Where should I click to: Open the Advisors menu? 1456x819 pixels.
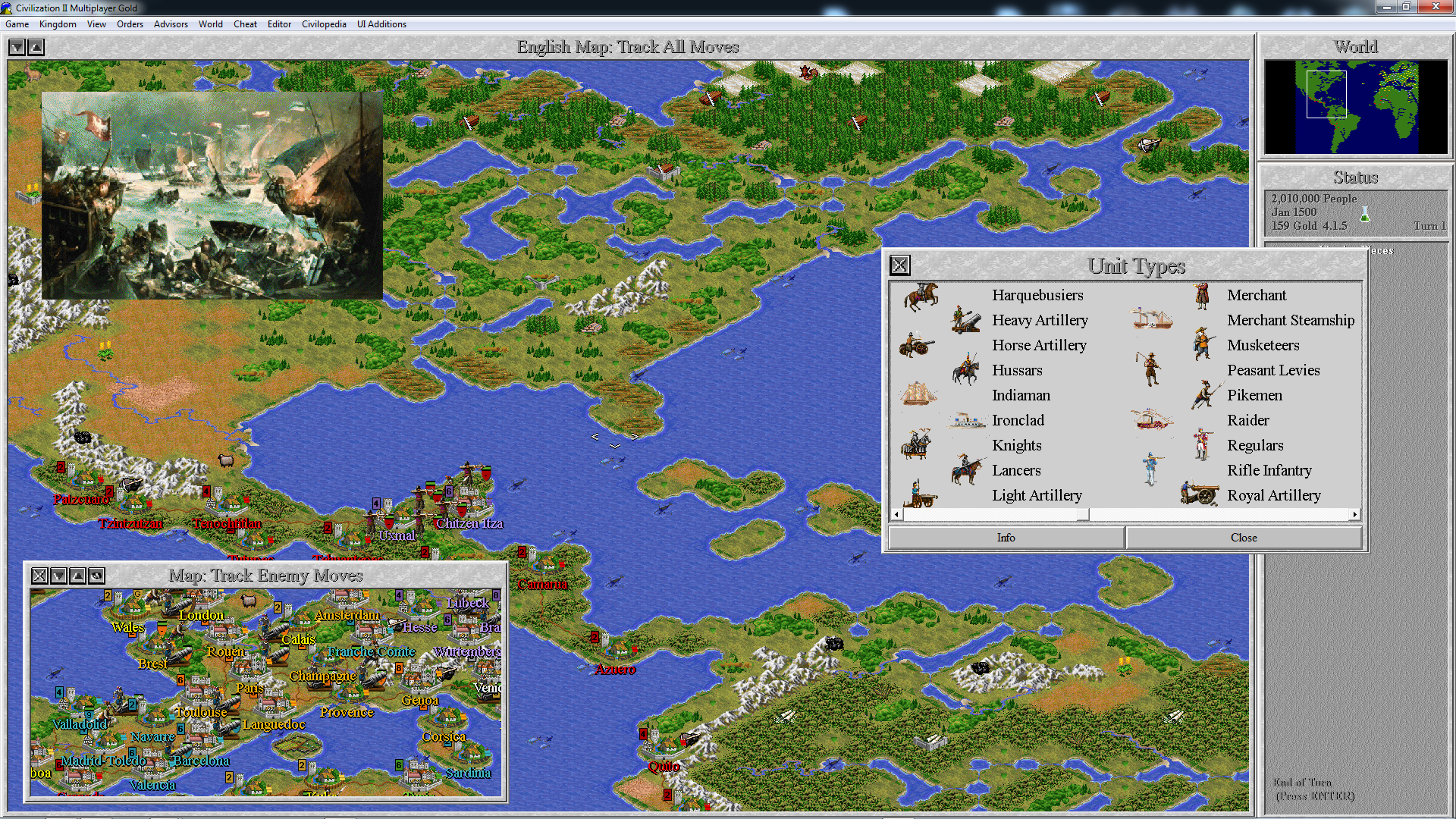pos(171,24)
